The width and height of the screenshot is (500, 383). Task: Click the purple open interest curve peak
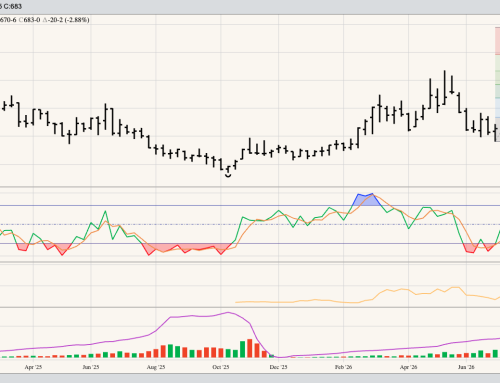[x=228, y=313]
